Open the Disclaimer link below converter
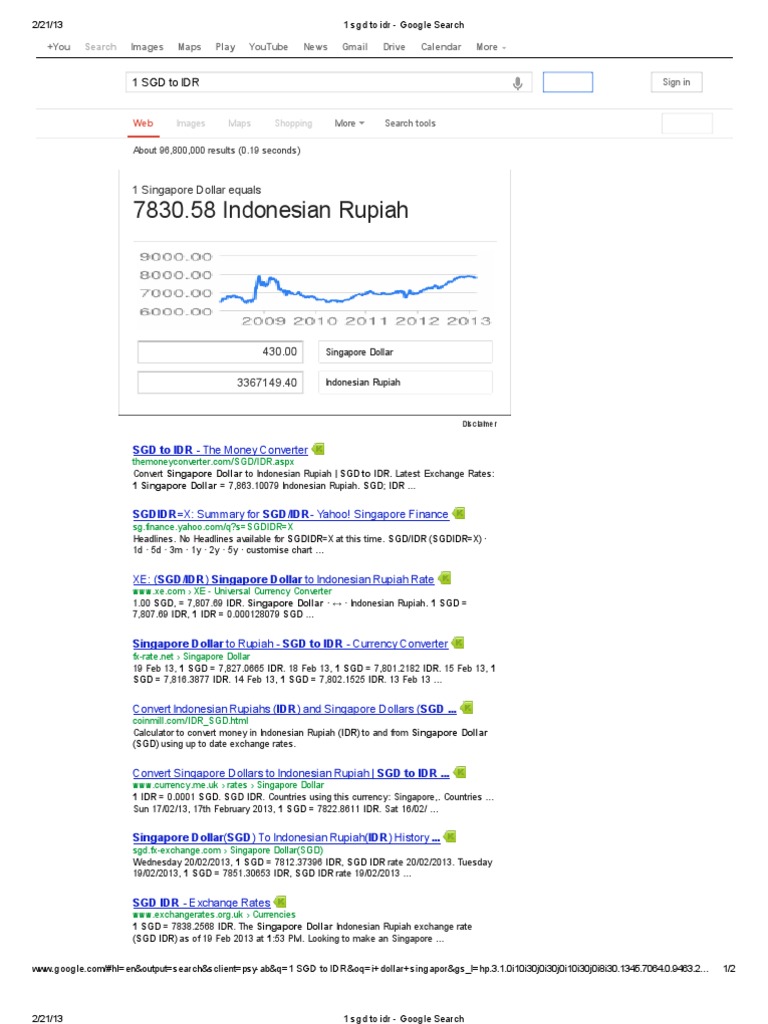This screenshot has height=1024, width=768. [x=480, y=424]
